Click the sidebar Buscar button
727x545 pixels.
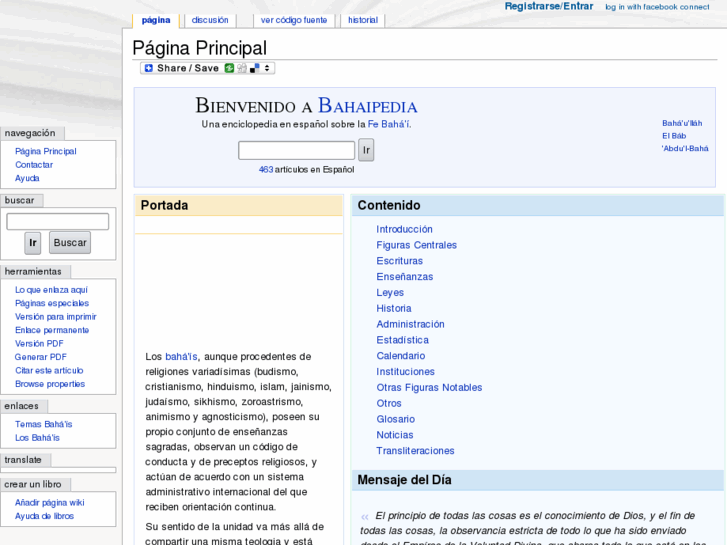tap(70, 243)
